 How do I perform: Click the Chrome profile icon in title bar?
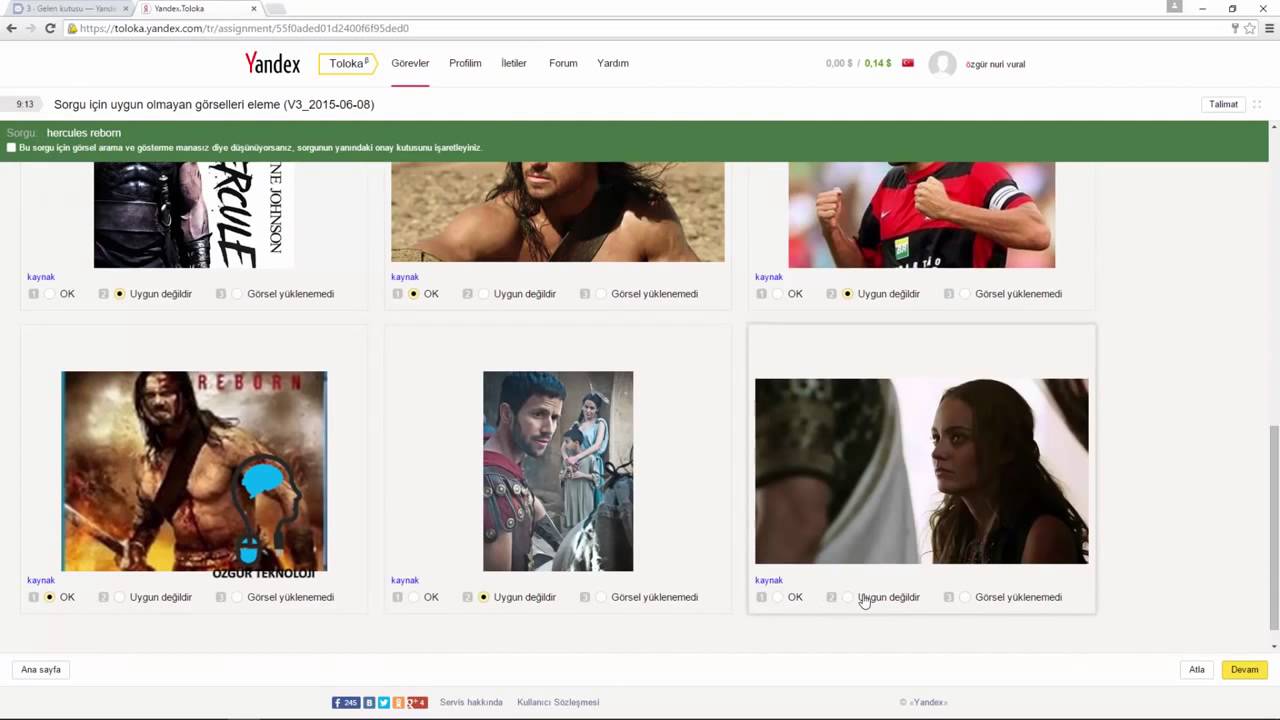[x=1175, y=6]
